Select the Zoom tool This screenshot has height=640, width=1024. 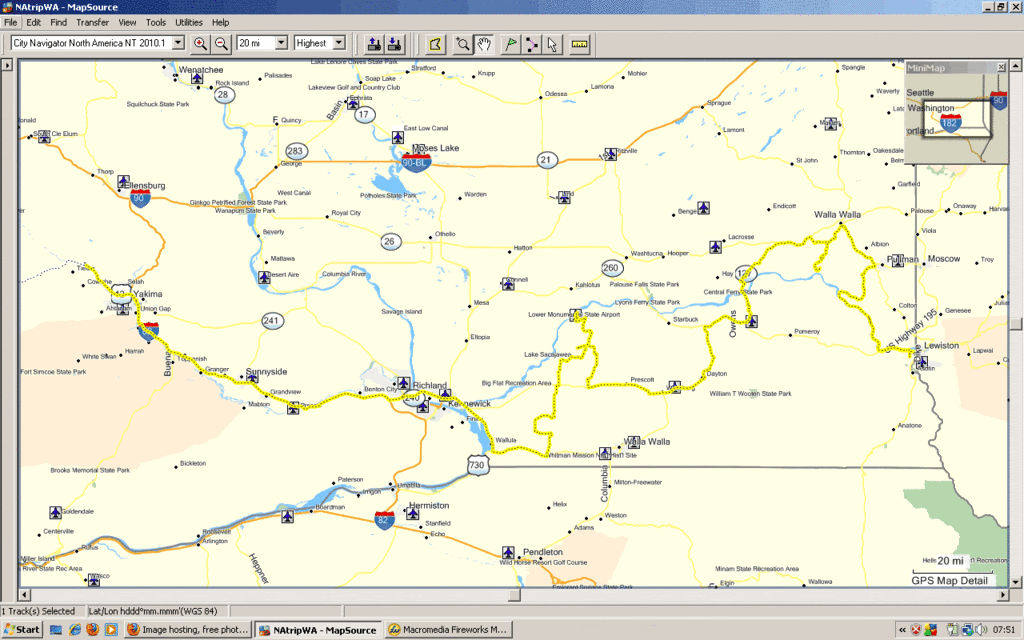coord(462,44)
